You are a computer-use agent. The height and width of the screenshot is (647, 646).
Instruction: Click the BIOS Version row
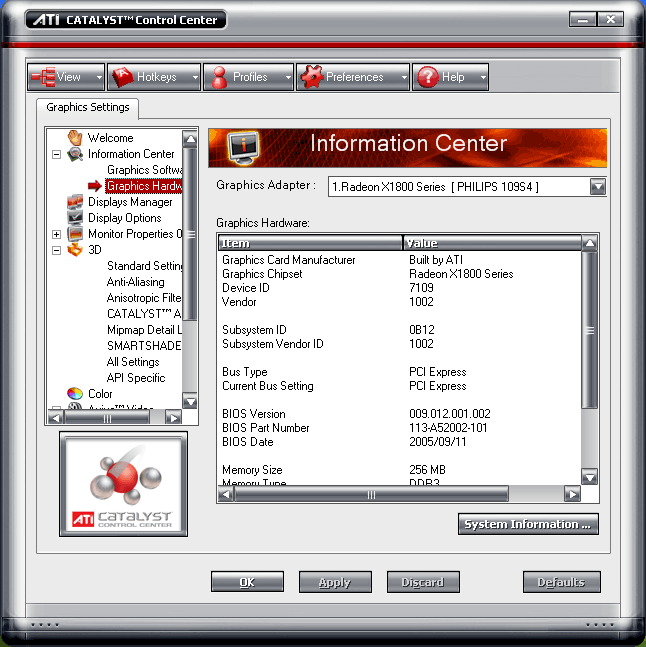click(400, 414)
